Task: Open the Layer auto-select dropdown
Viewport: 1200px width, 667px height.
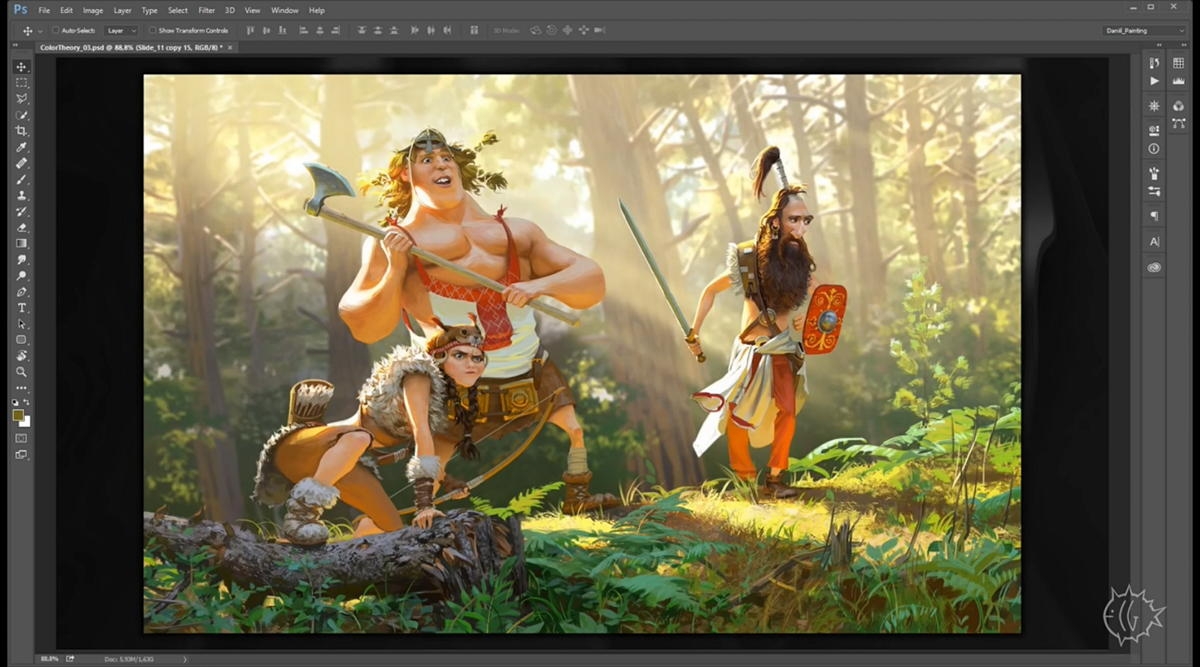Action: click(x=121, y=30)
